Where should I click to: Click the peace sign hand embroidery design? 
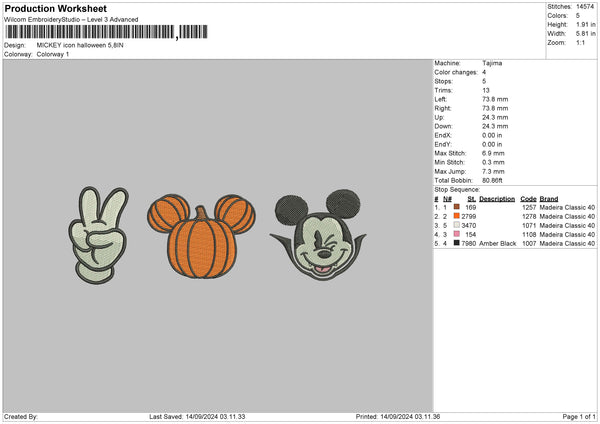click(98, 235)
